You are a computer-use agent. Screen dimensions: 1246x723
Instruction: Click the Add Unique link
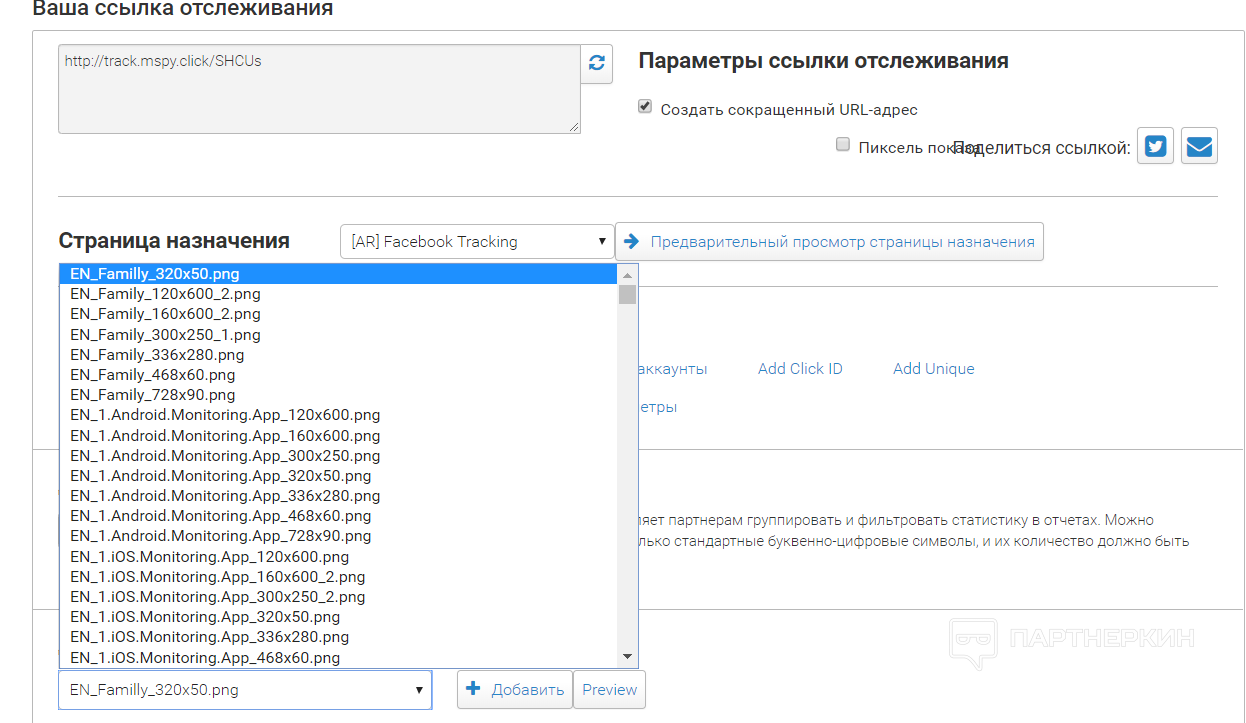933,369
